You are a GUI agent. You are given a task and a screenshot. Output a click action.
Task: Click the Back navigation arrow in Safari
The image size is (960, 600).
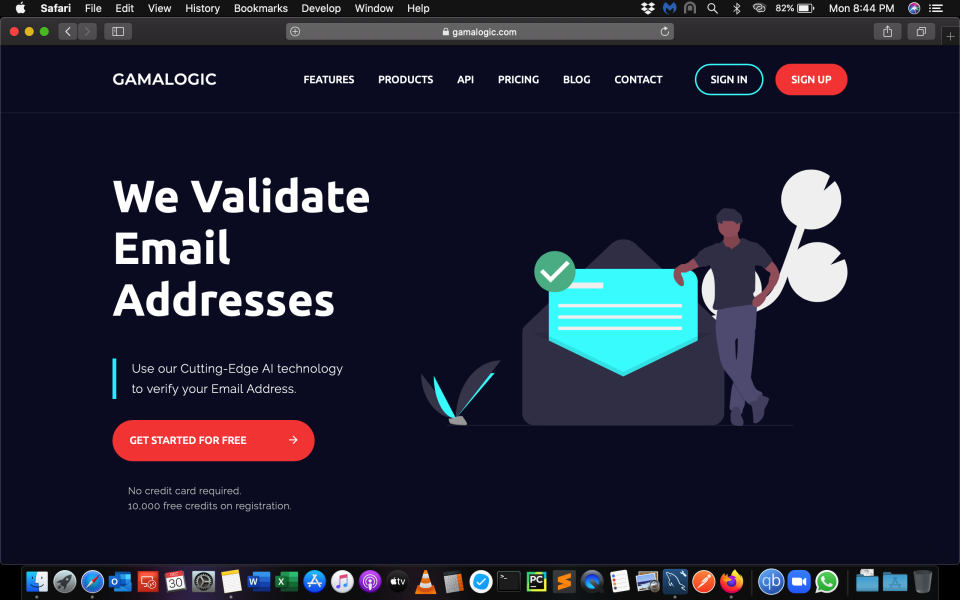tap(67, 31)
